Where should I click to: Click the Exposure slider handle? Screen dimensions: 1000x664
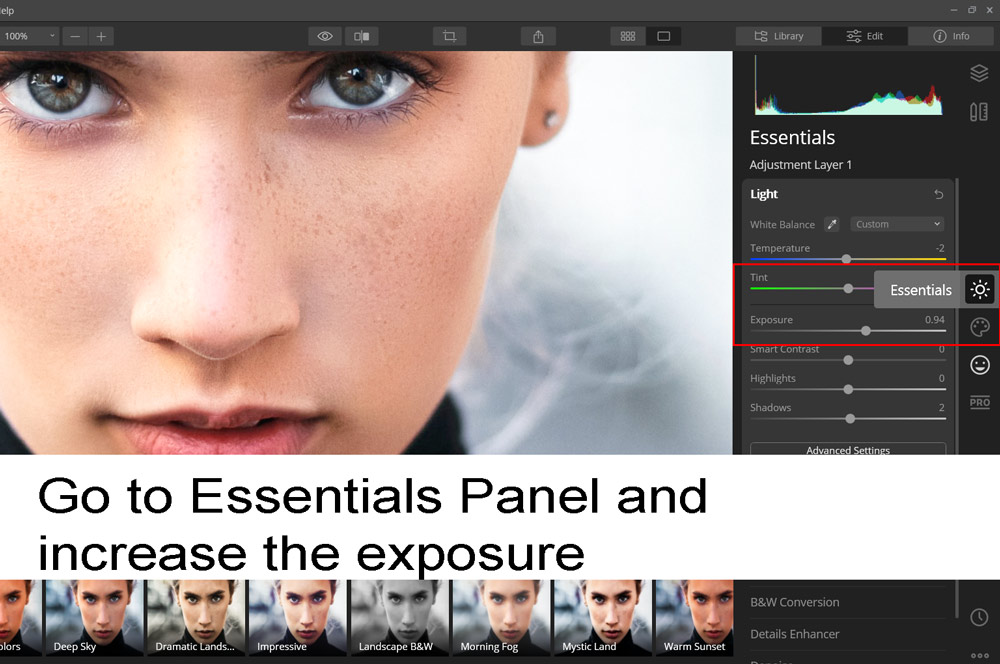(x=865, y=330)
